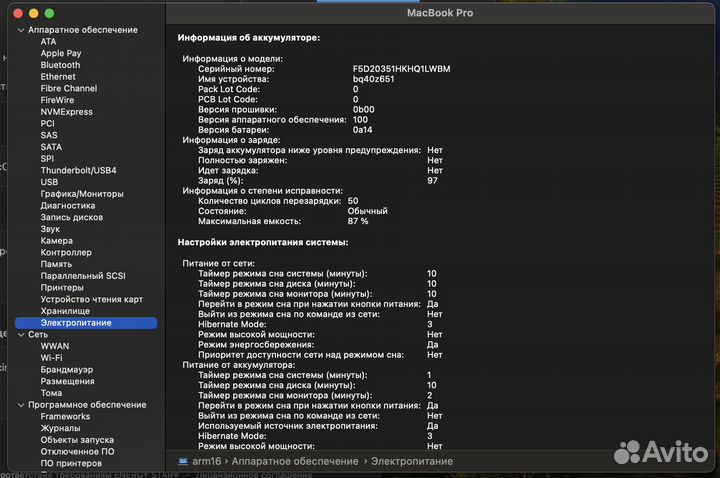Open Брандмауэр info
The image size is (720, 478).
tap(67, 370)
